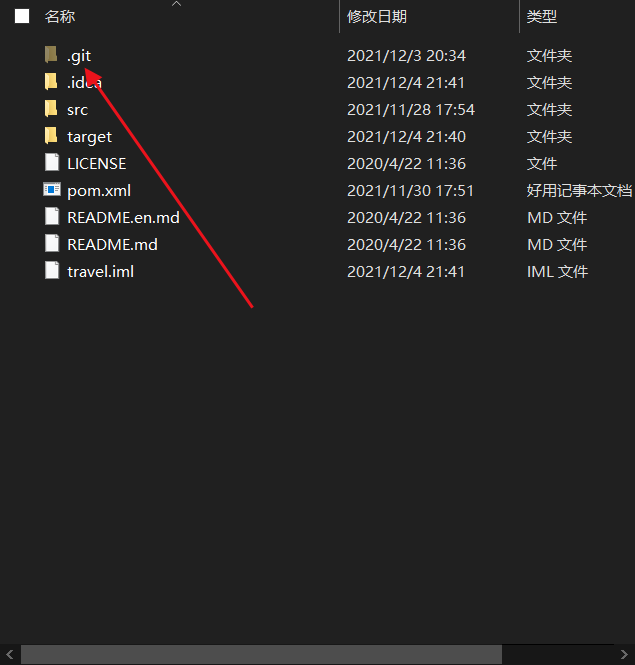The width and height of the screenshot is (635, 665).
Task: Click the src folder icon
Action: click(51, 109)
